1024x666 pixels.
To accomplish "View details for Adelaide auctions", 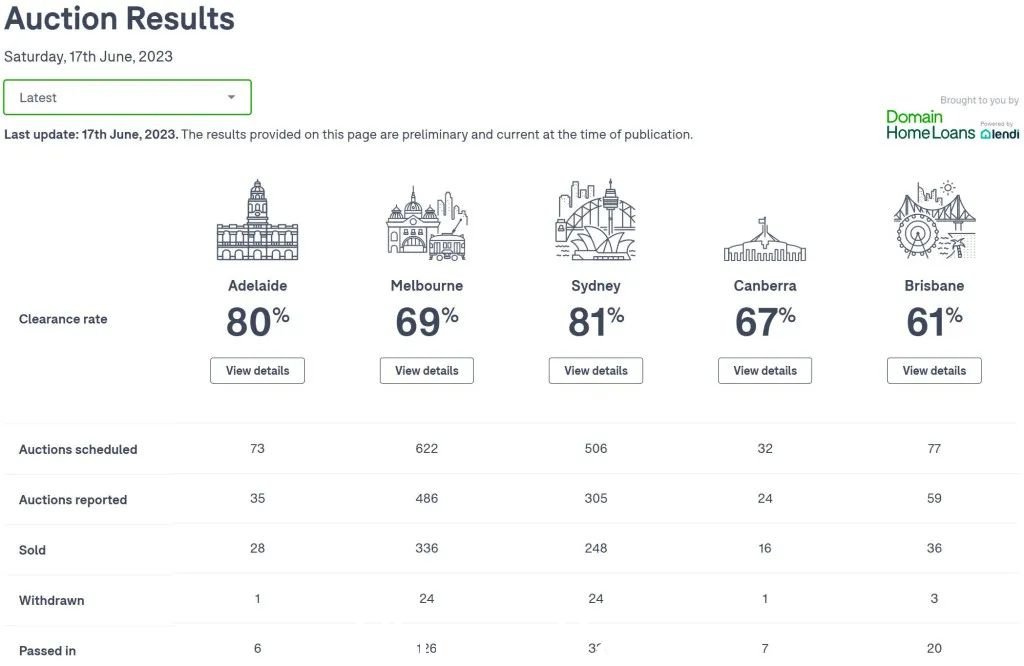I will [x=257, y=370].
